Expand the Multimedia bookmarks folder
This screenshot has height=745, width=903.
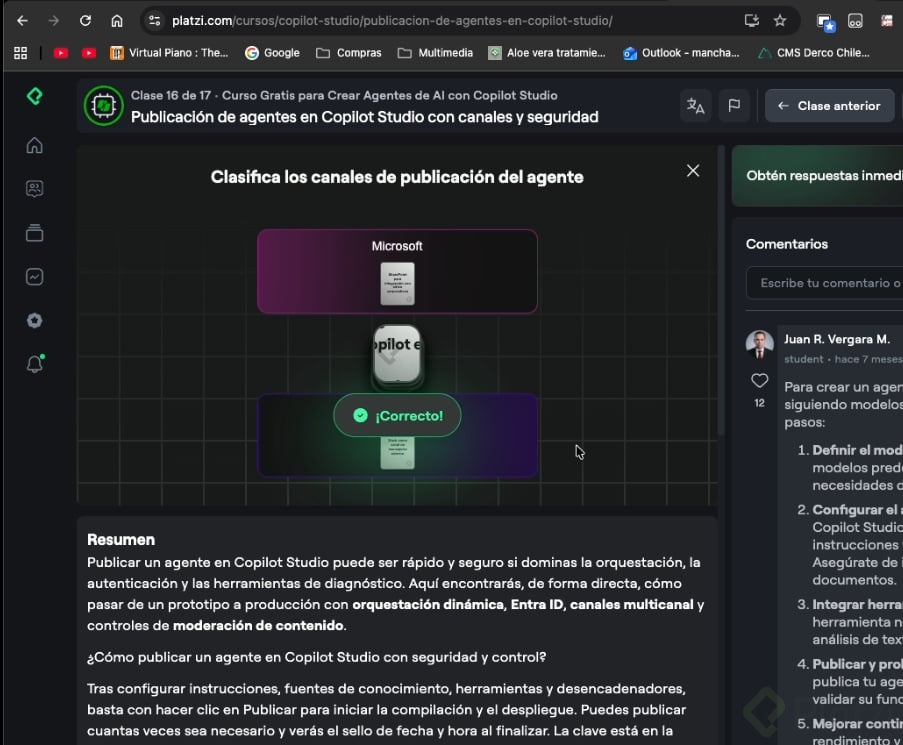435,53
